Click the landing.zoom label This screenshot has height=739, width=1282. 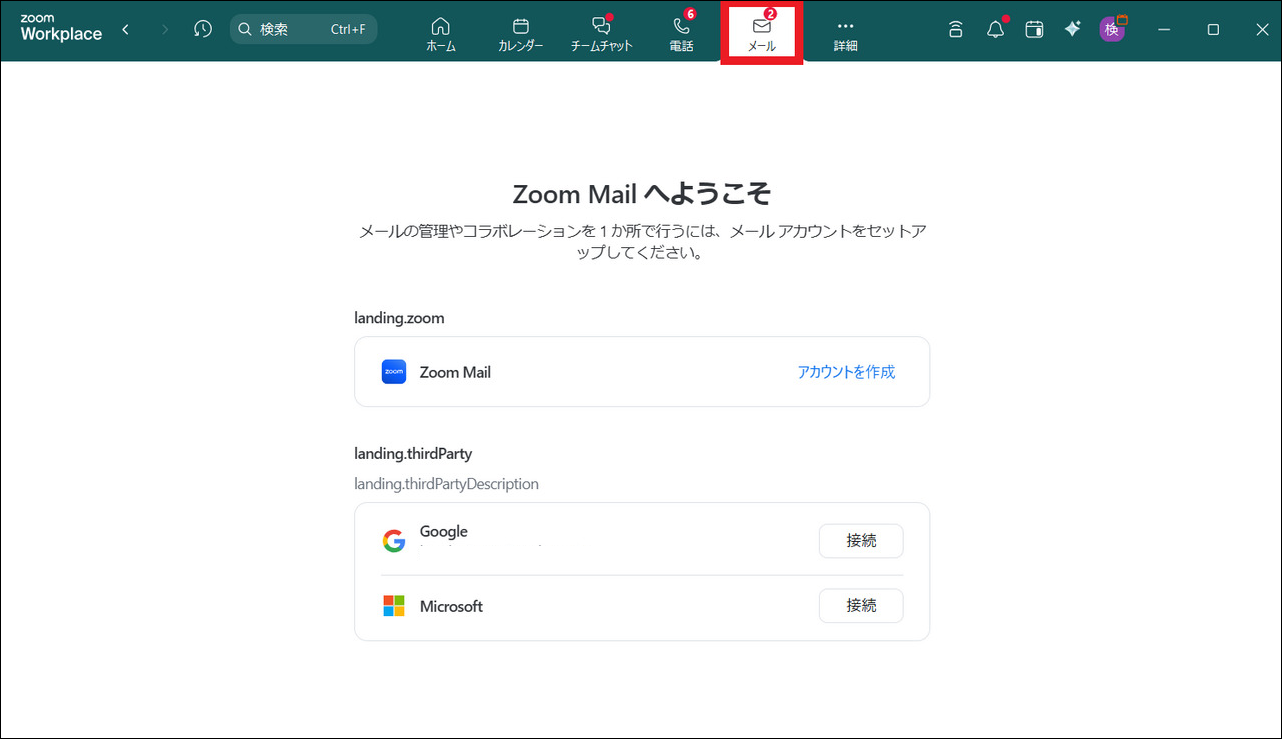pos(399,318)
